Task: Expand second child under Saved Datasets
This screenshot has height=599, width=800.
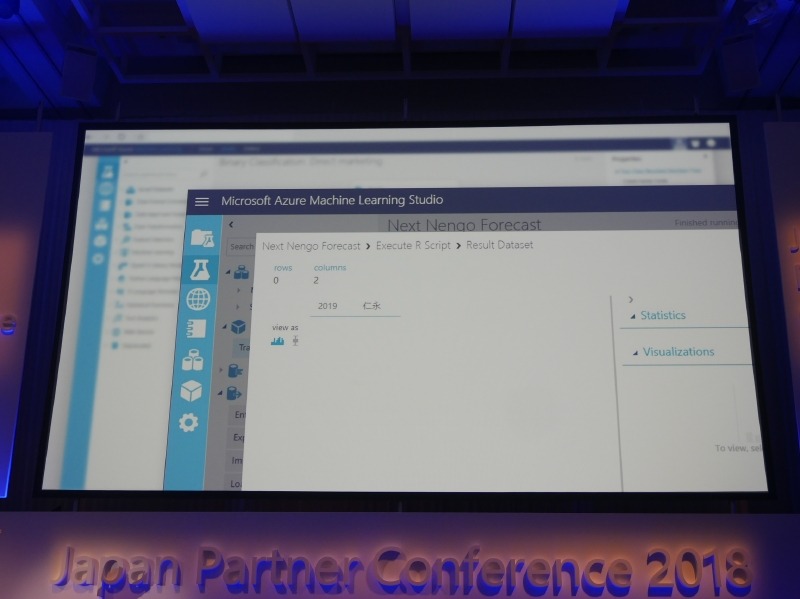Action: pos(237,307)
